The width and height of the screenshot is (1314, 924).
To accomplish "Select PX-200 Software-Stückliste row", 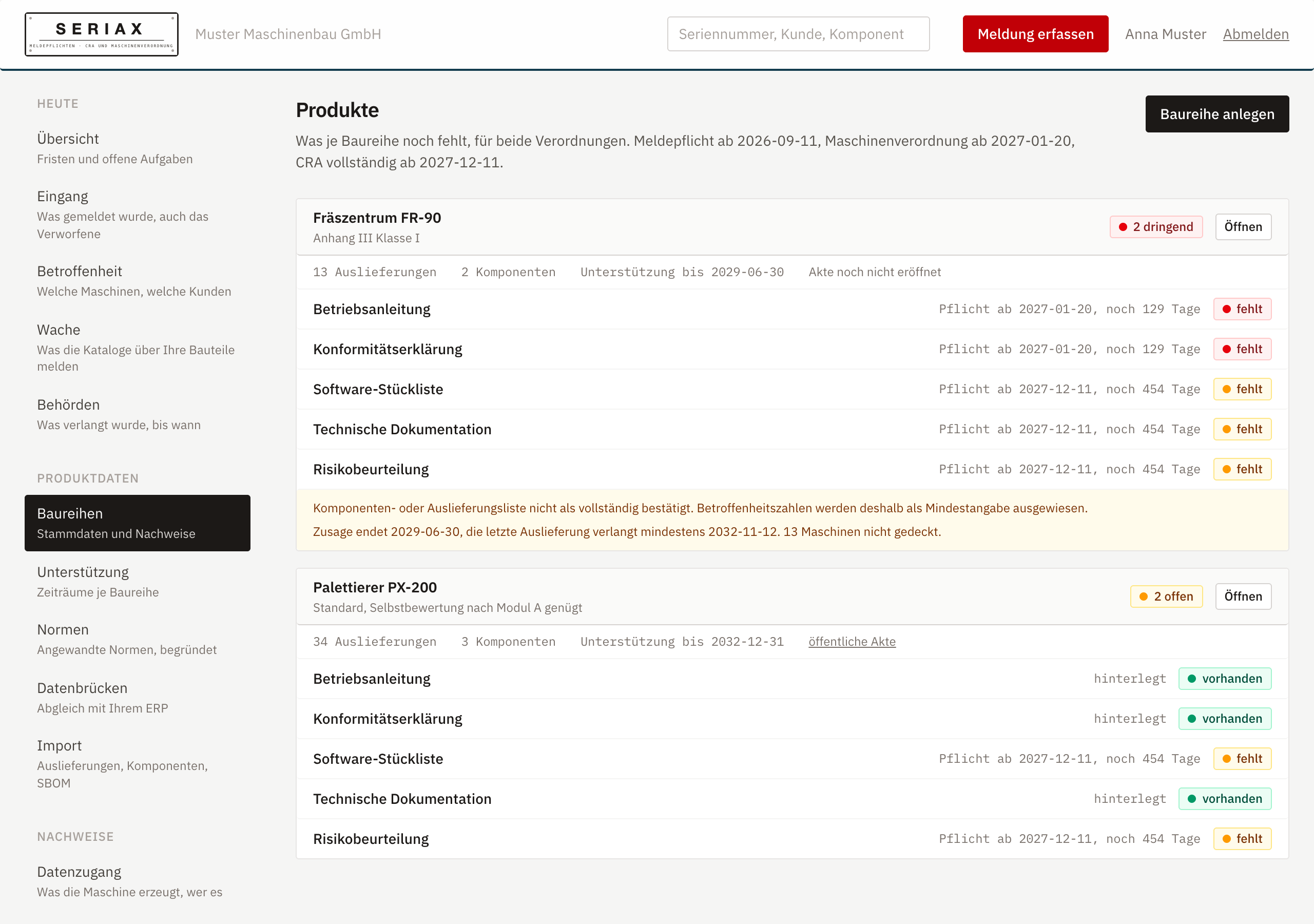I will click(791, 759).
